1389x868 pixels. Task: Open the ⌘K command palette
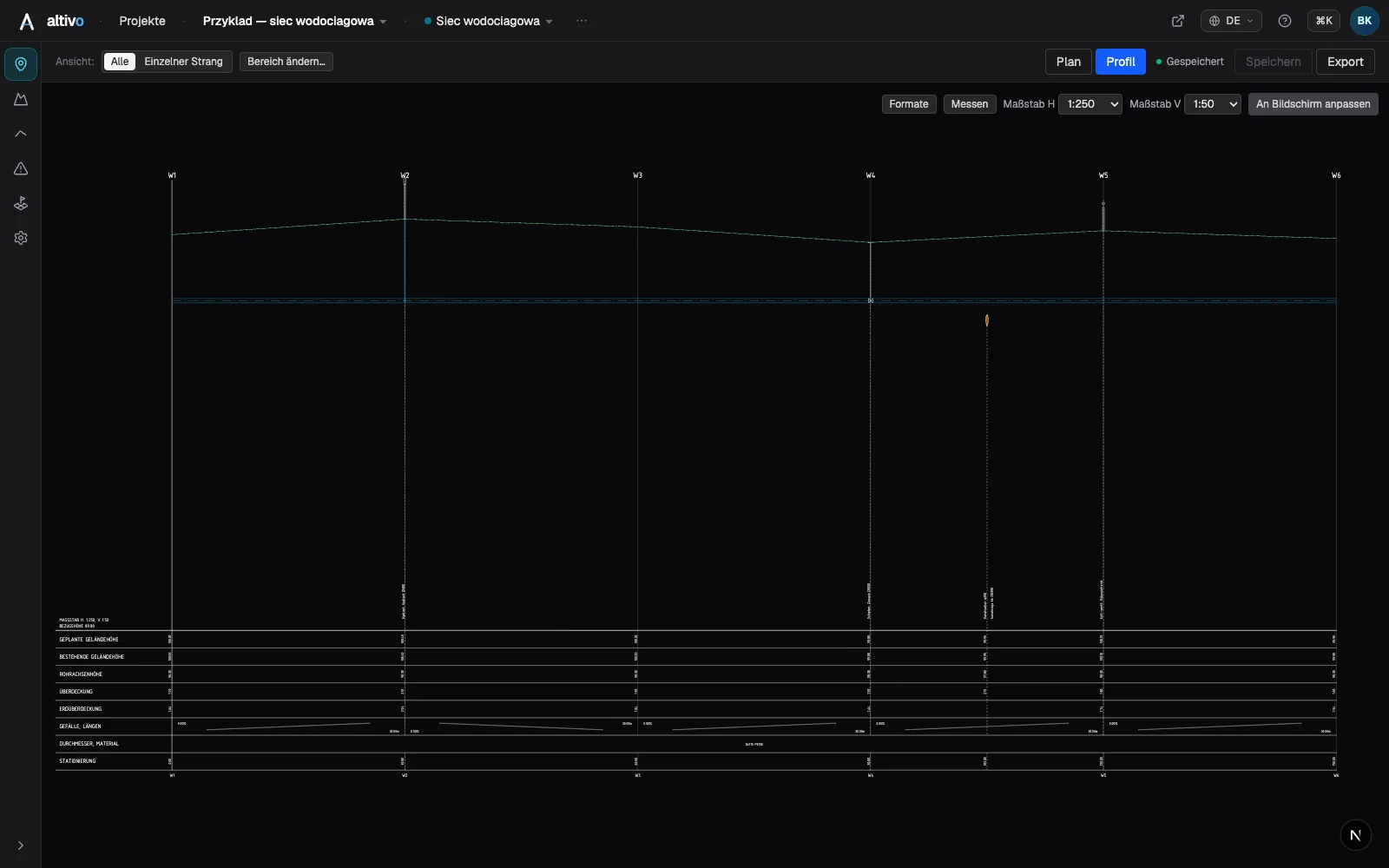[1324, 21]
